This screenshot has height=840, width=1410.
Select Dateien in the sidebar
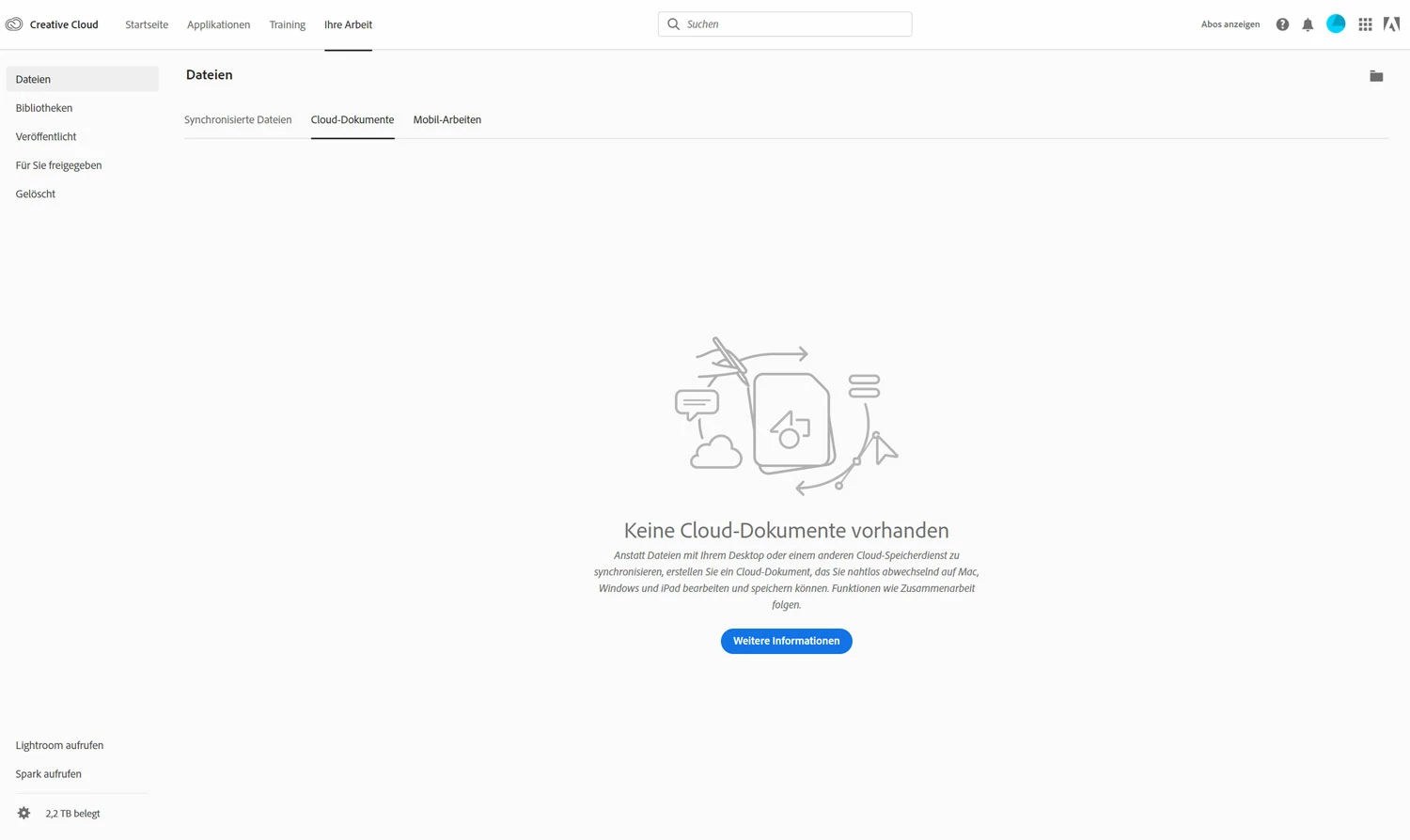point(83,79)
